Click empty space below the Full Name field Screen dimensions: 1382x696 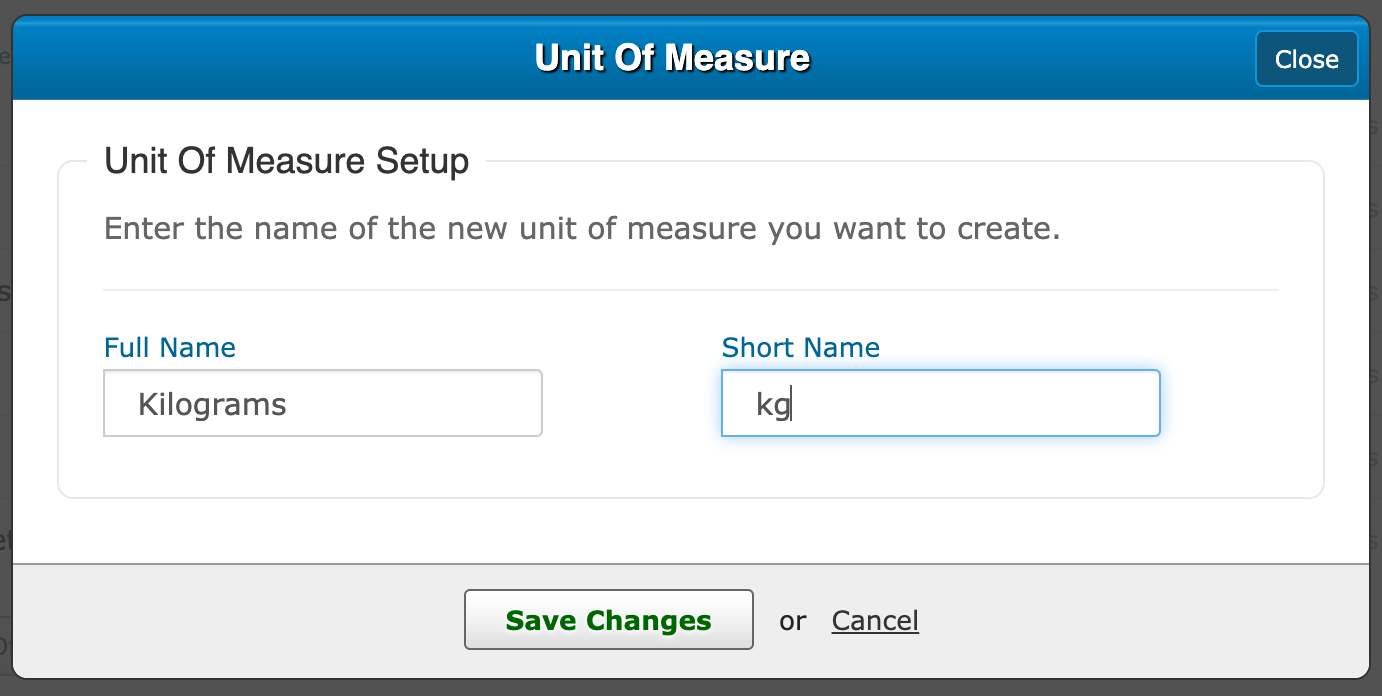(x=322, y=466)
